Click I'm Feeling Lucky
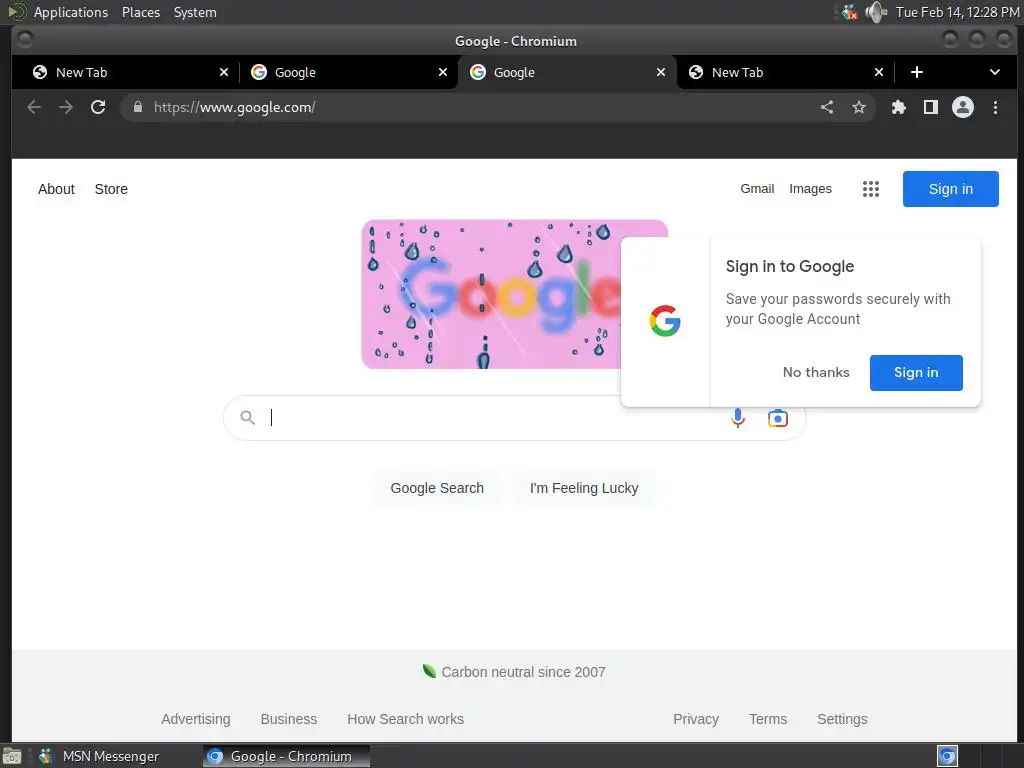The image size is (1024, 768). pos(584,488)
